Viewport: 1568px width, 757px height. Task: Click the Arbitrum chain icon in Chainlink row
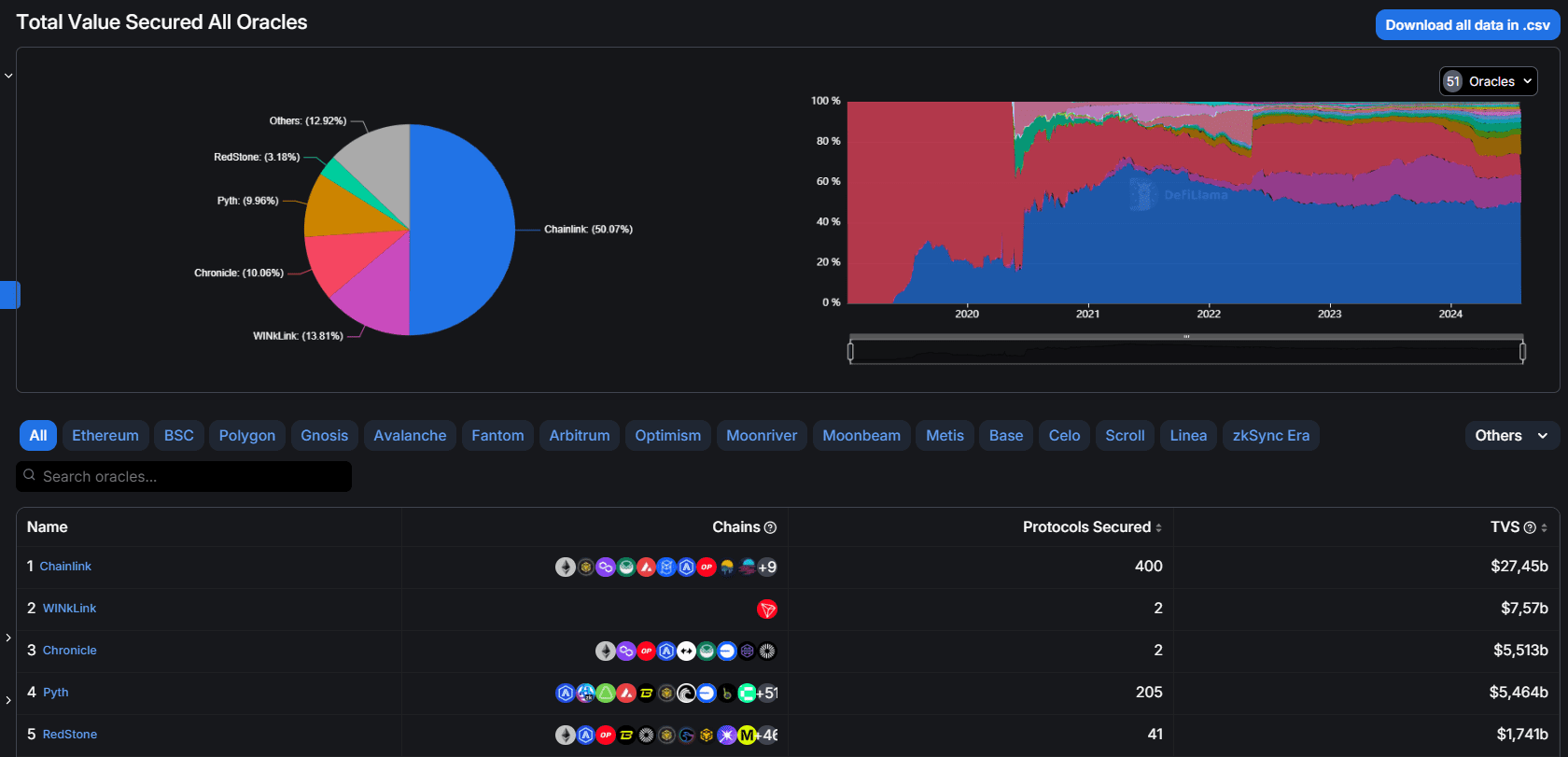(686, 568)
